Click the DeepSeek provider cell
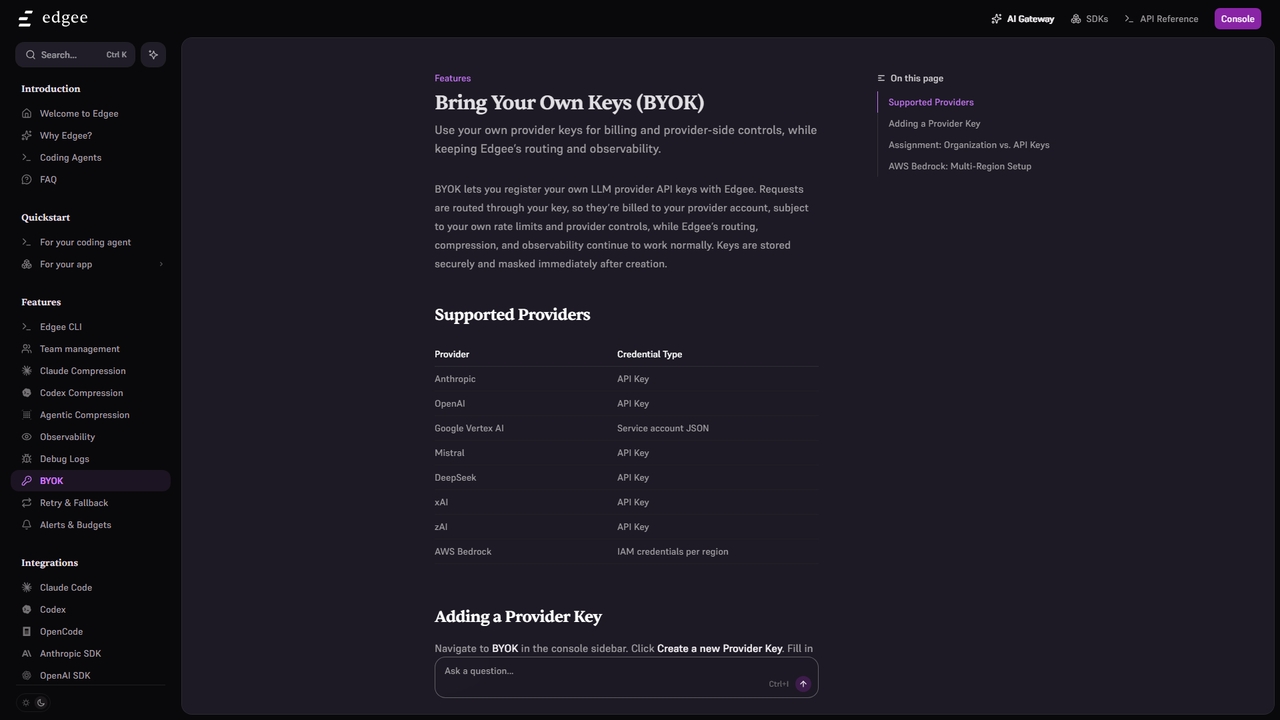This screenshot has height=720, width=1280. point(455,478)
